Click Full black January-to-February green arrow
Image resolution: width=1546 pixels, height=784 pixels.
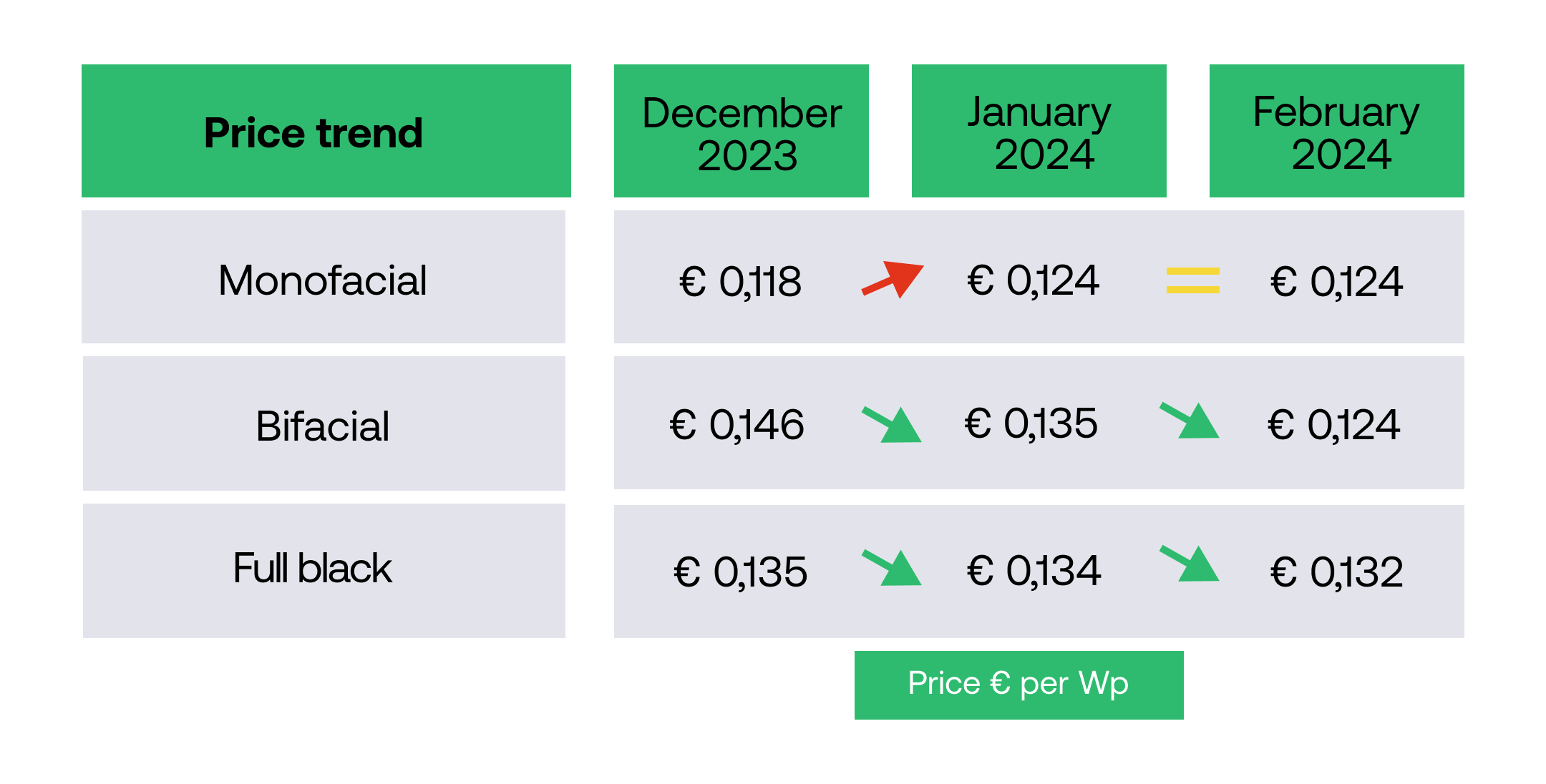coord(1190,564)
